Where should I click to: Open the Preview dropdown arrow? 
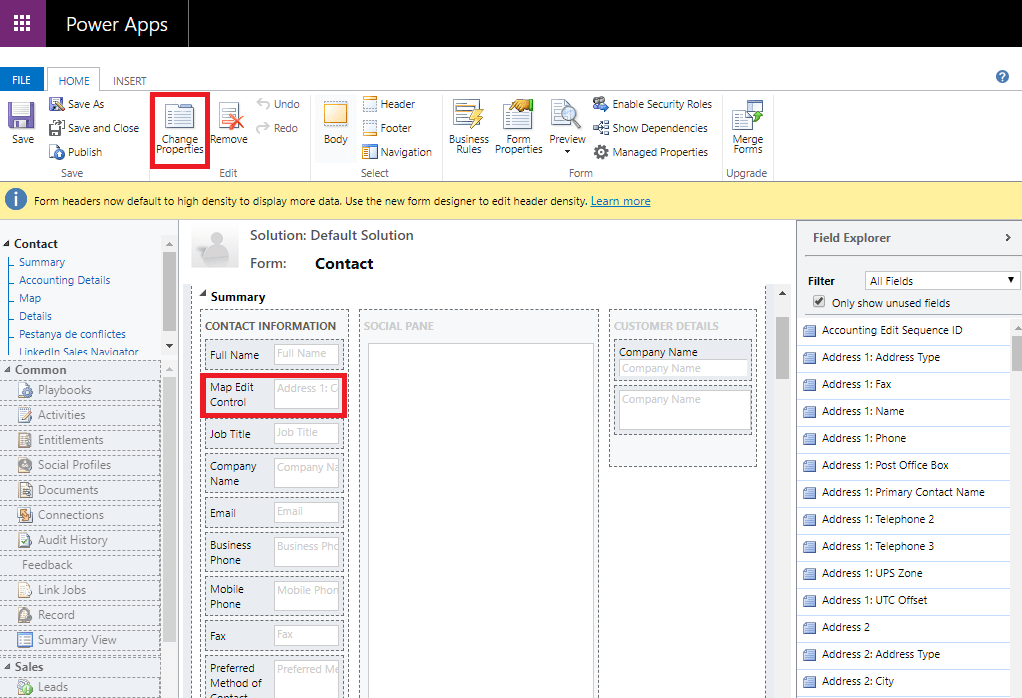pyautogui.click(x=567, y=152)
